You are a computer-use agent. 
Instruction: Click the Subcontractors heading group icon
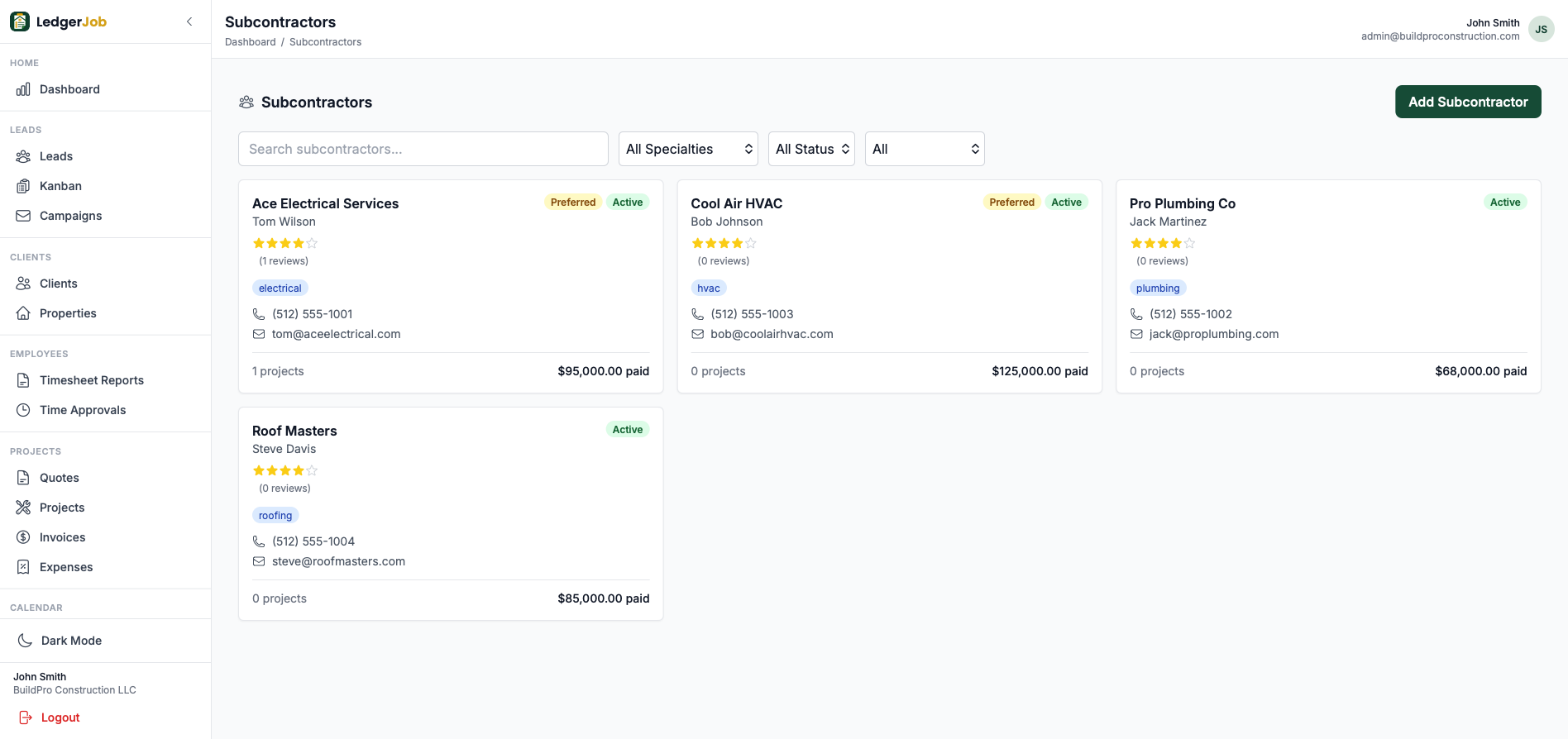tap(246, 103)
